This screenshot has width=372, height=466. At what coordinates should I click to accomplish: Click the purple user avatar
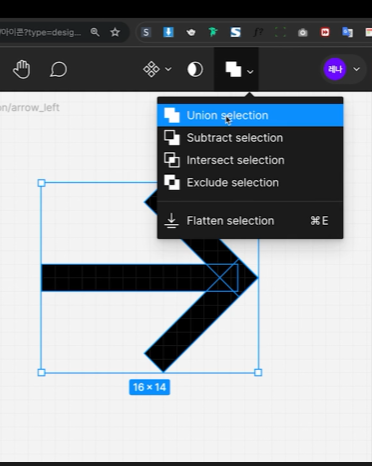(x=335, y=69)
